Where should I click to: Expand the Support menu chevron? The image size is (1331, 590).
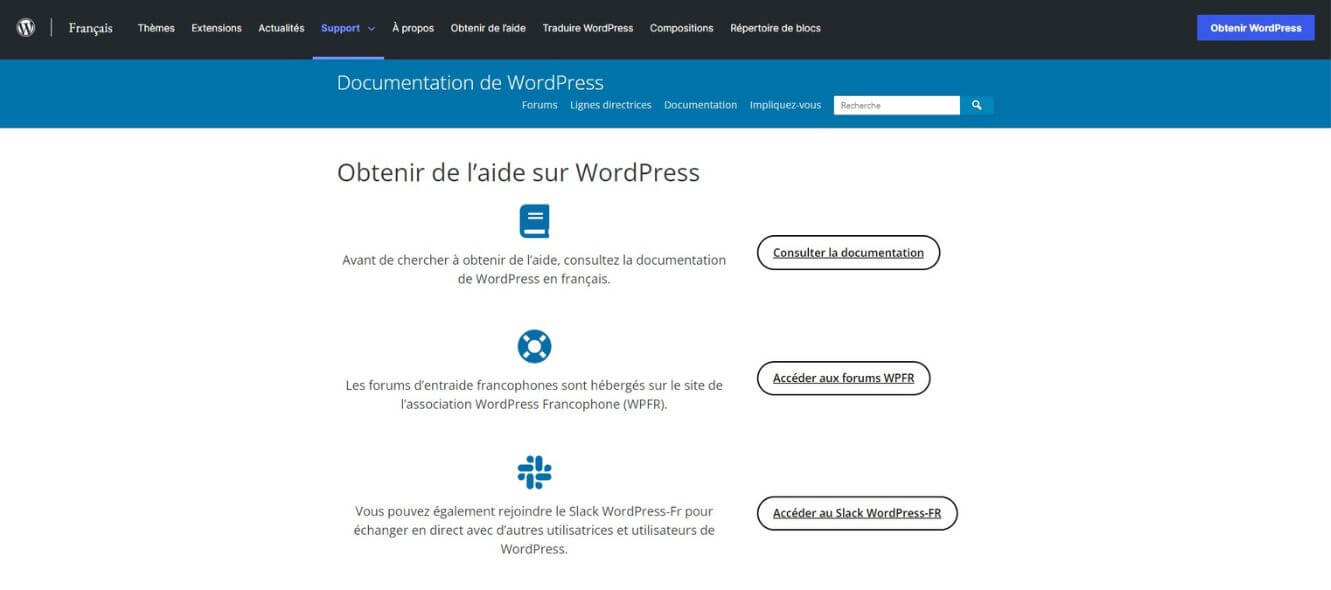371,29
